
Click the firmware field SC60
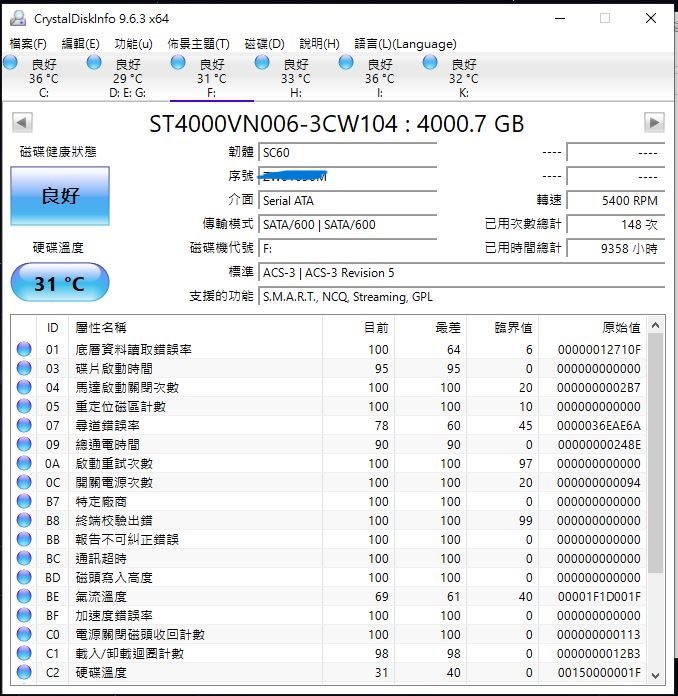[x=348, y=152]
